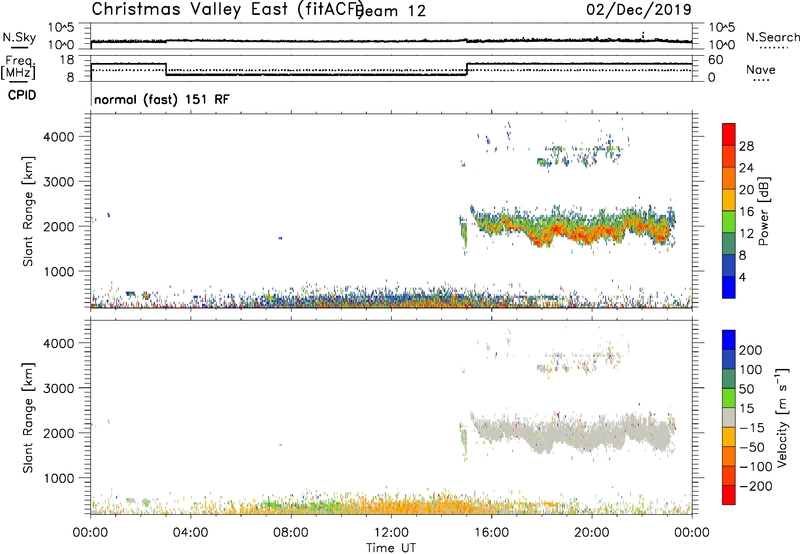Click the 'Beam 12' label
Viewport: 800px width, 554px height.
[x=392, y=11]
